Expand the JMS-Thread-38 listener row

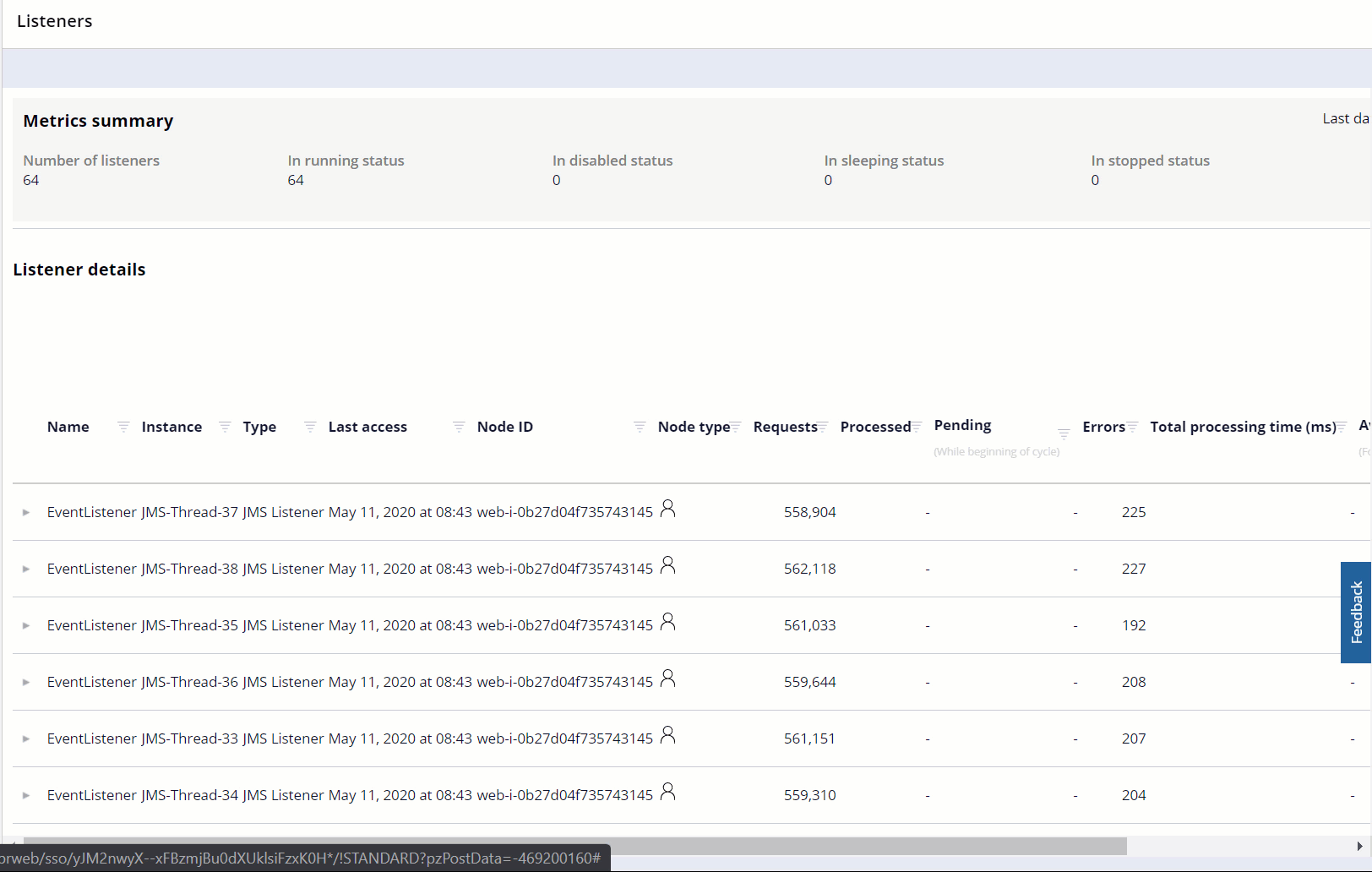(x=26, y=569)
